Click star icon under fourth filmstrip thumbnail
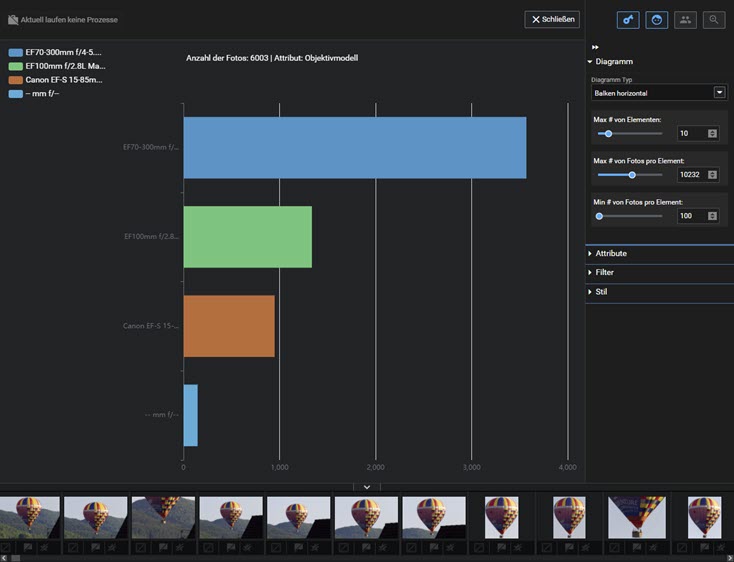Image resolution: width=734 pixels, height=562 pixels. point(248,547)
